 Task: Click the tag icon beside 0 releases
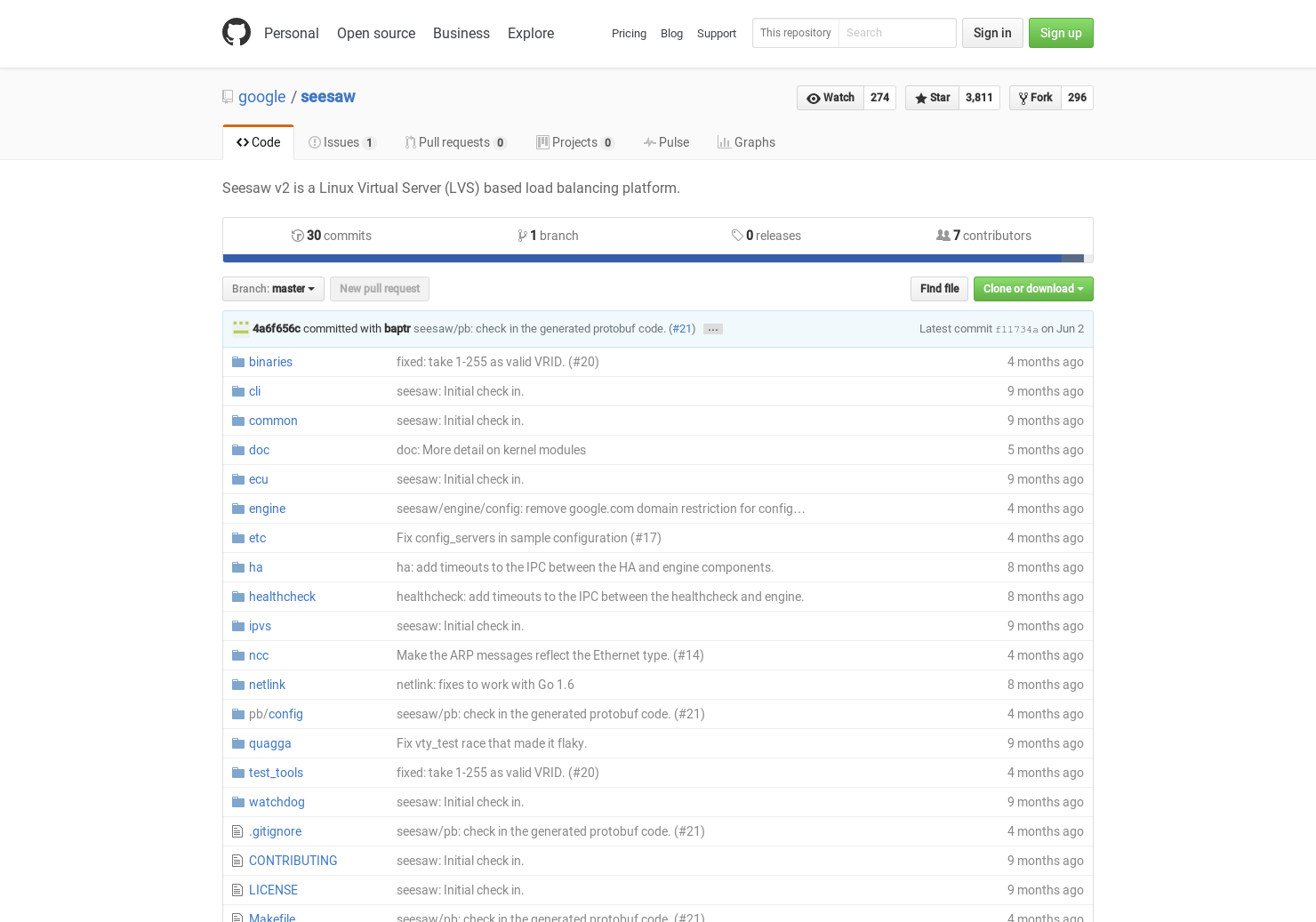(737, 236)
